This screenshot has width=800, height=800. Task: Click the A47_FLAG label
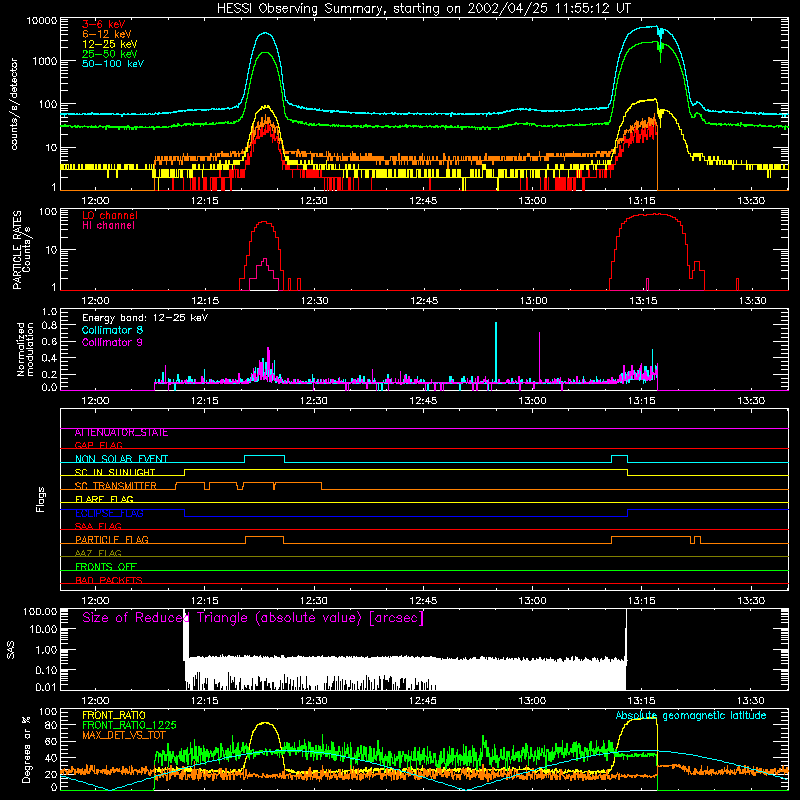click(x=98, y=553)
